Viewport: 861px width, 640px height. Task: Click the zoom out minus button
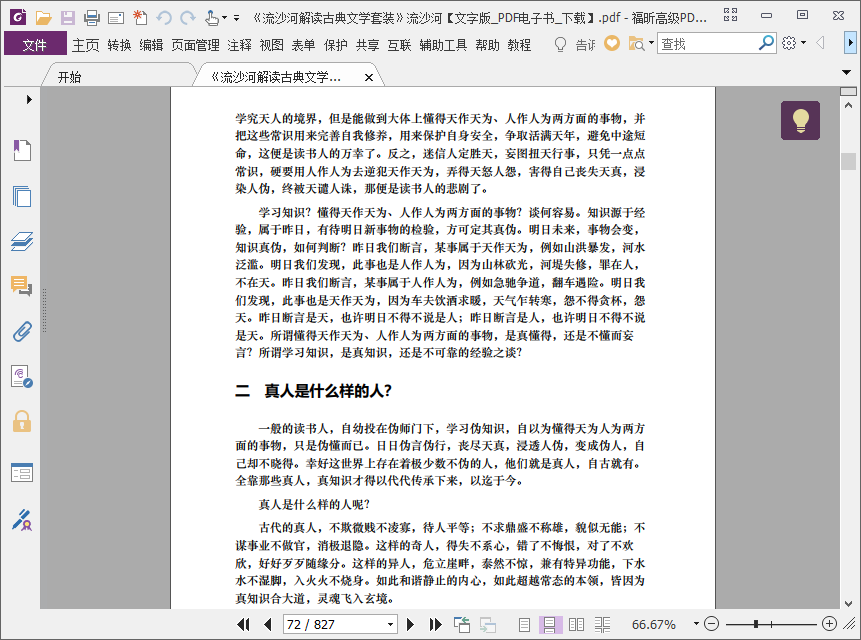[x=711, y=624]
